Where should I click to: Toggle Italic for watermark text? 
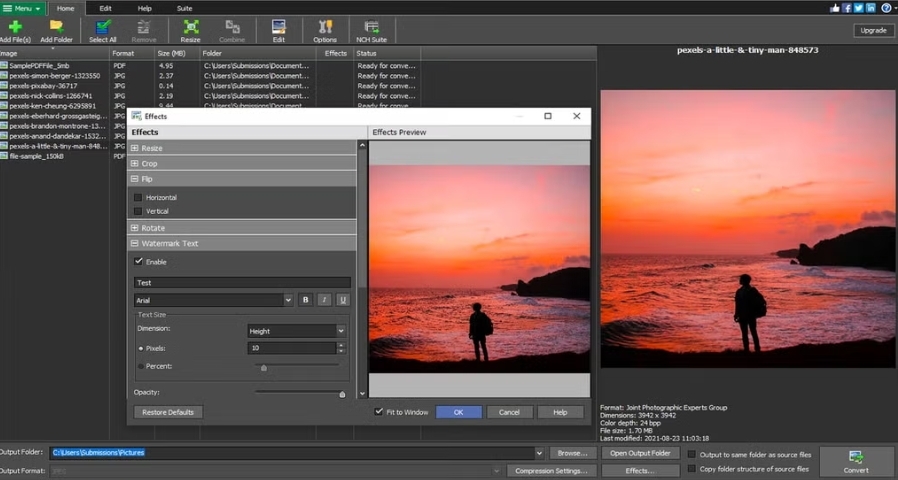pyautogui.click(x=324, y=300)
